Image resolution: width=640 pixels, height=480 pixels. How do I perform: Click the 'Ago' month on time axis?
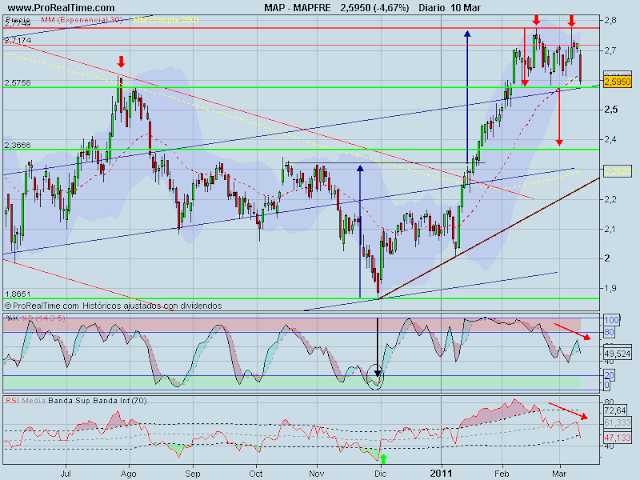point(129,473)
